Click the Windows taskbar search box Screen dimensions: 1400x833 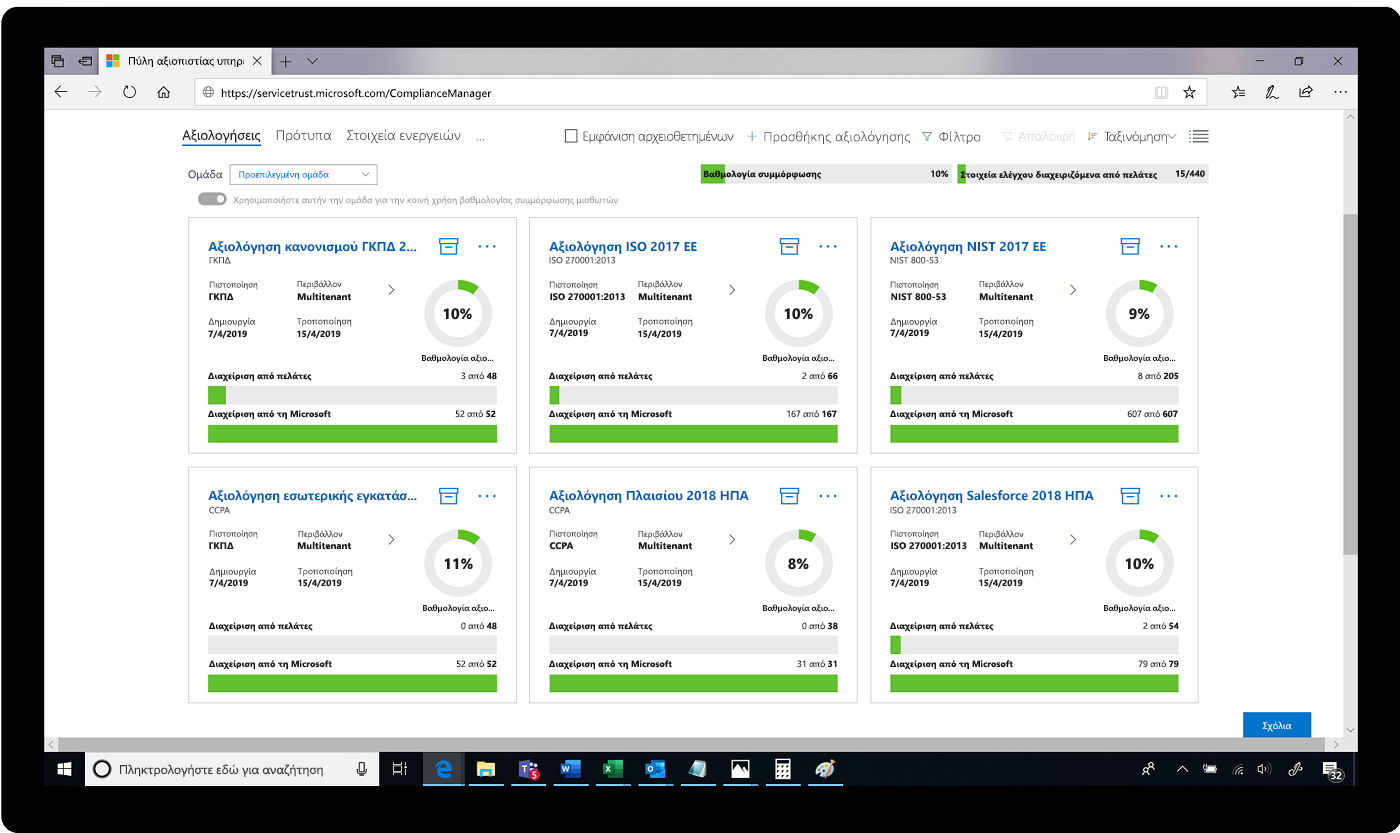coord(231,769)
